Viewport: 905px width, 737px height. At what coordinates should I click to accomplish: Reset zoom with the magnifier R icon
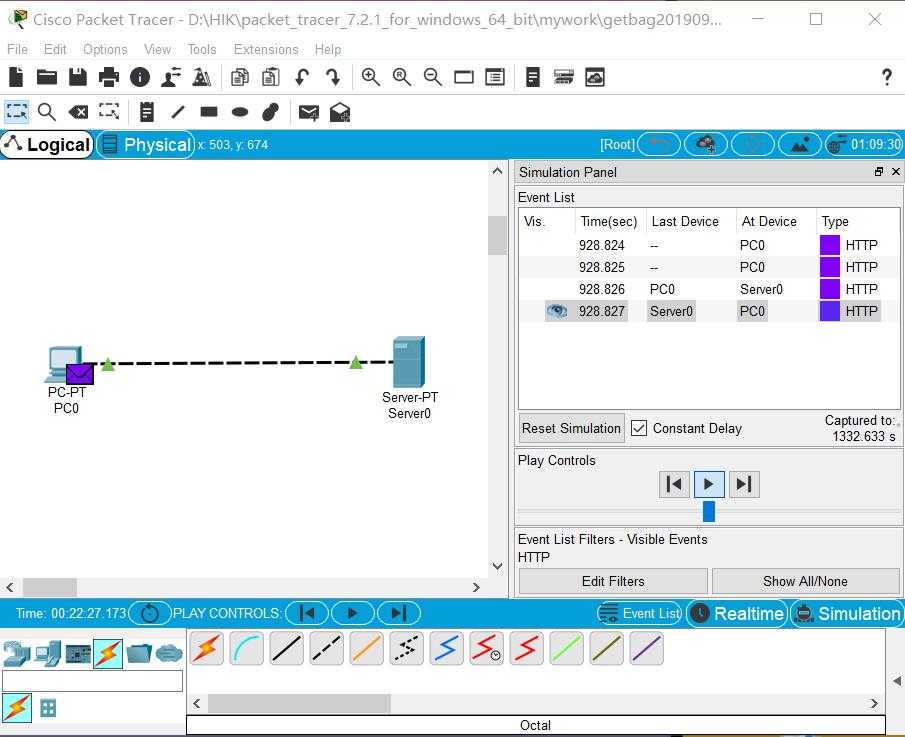[x=402, y=77]
